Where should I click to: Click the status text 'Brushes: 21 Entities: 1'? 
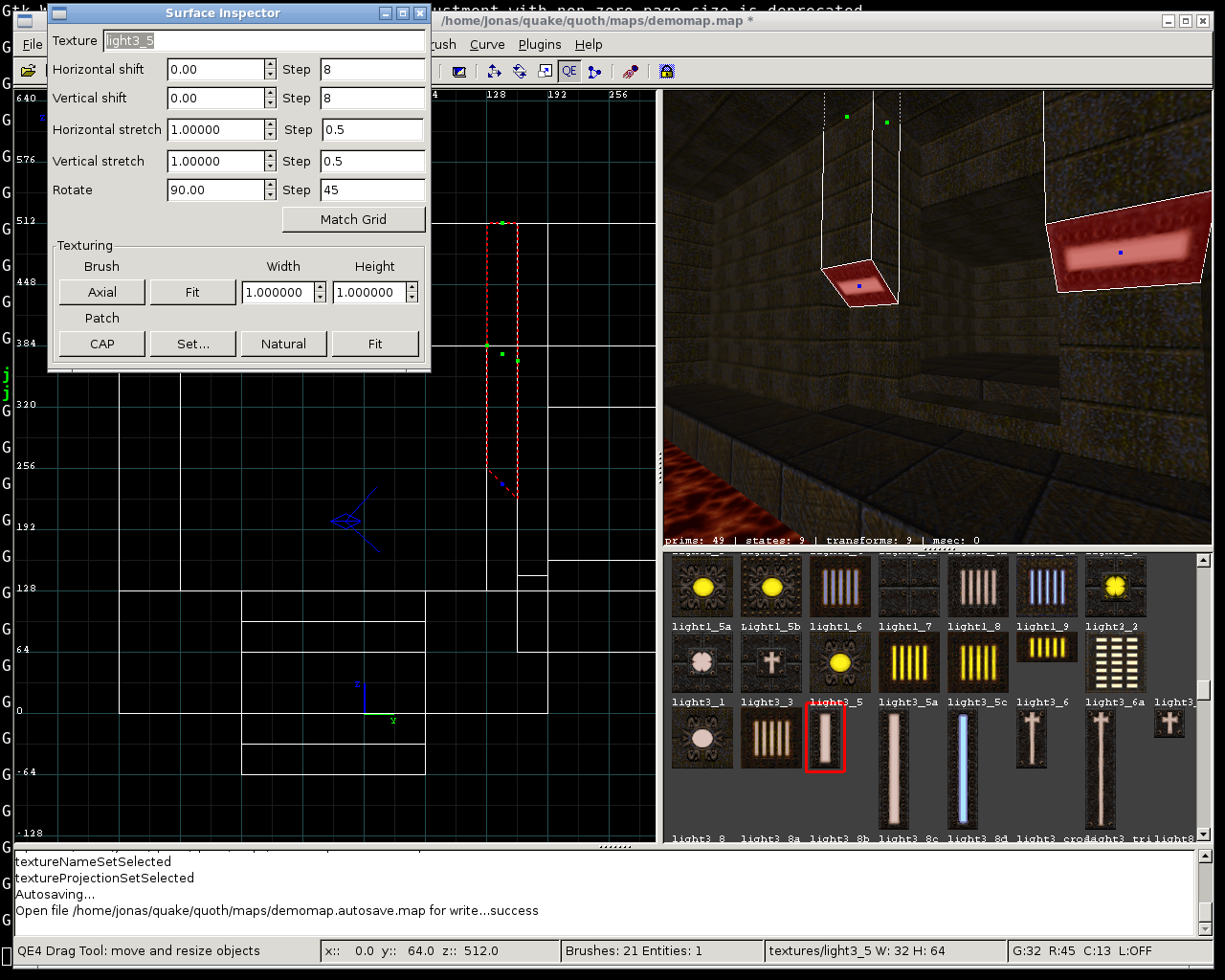pyautogui.click(x=634, y=950)
